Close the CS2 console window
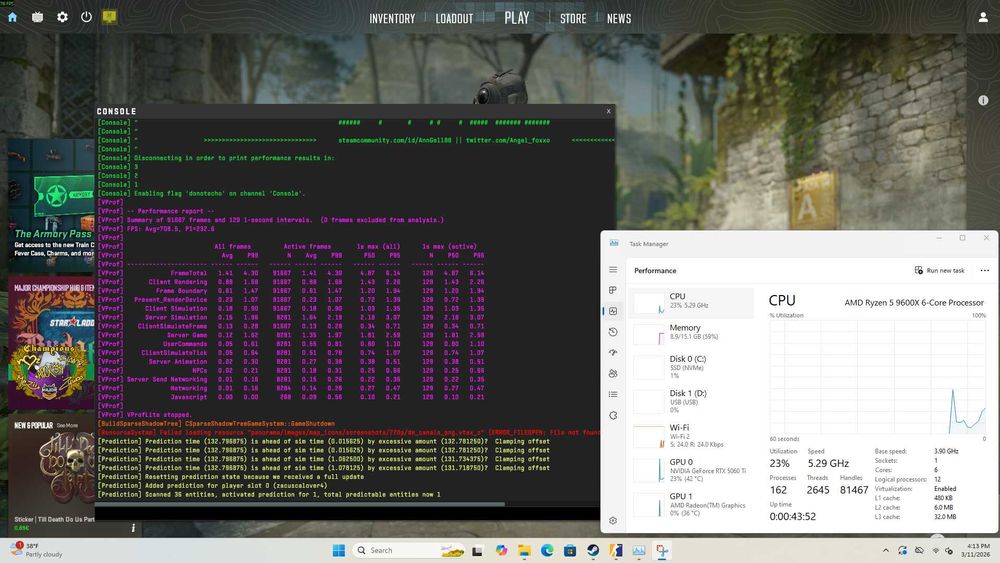1000x563 pixels. pos(608,111)
